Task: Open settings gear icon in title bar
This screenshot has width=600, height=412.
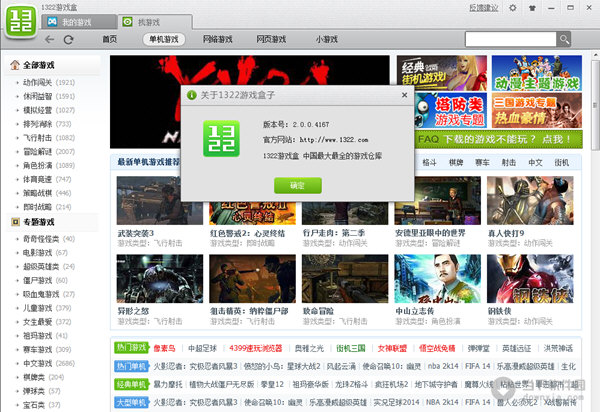Action: click(512, 7)
